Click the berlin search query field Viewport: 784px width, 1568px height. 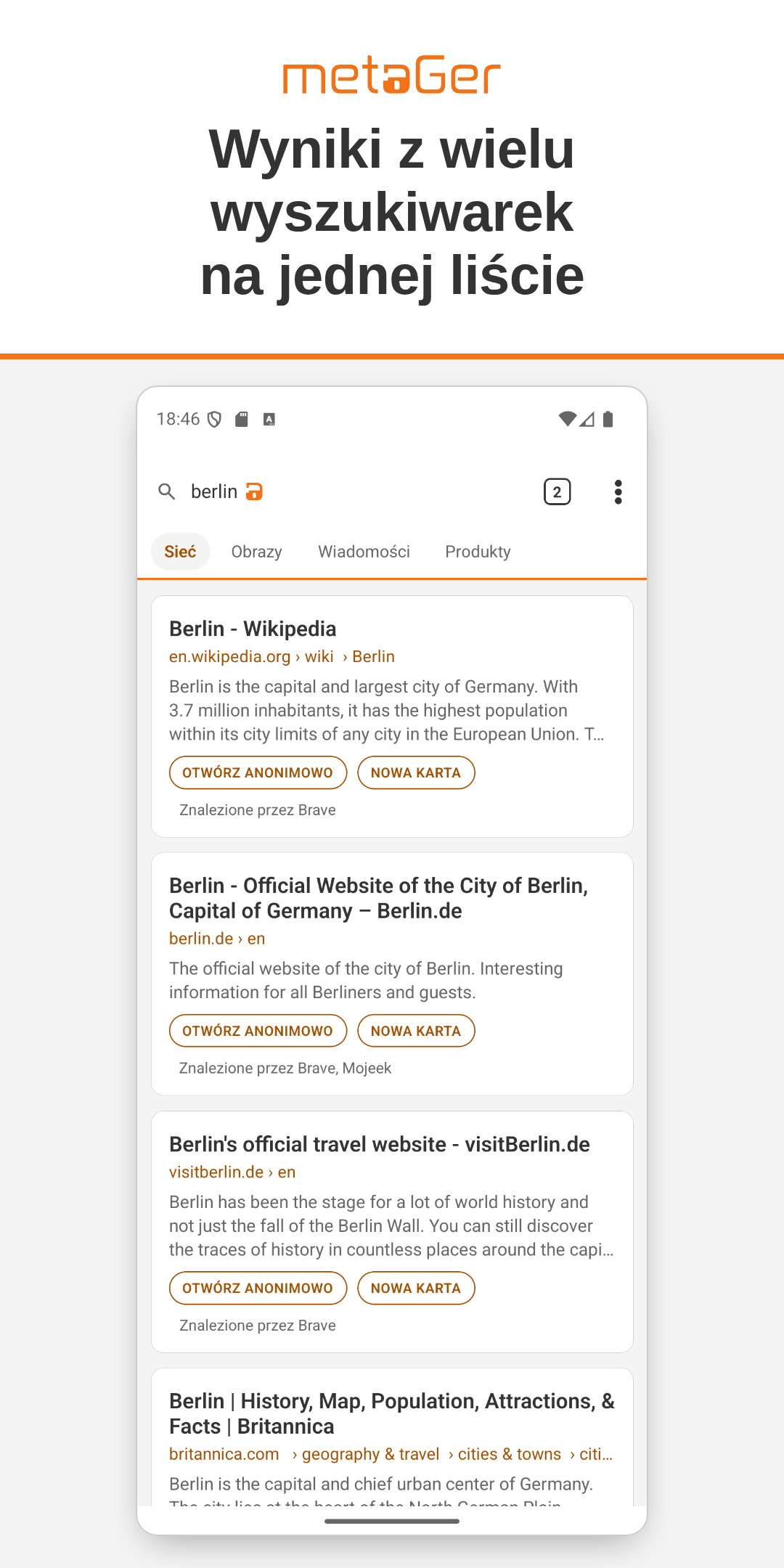214,491
